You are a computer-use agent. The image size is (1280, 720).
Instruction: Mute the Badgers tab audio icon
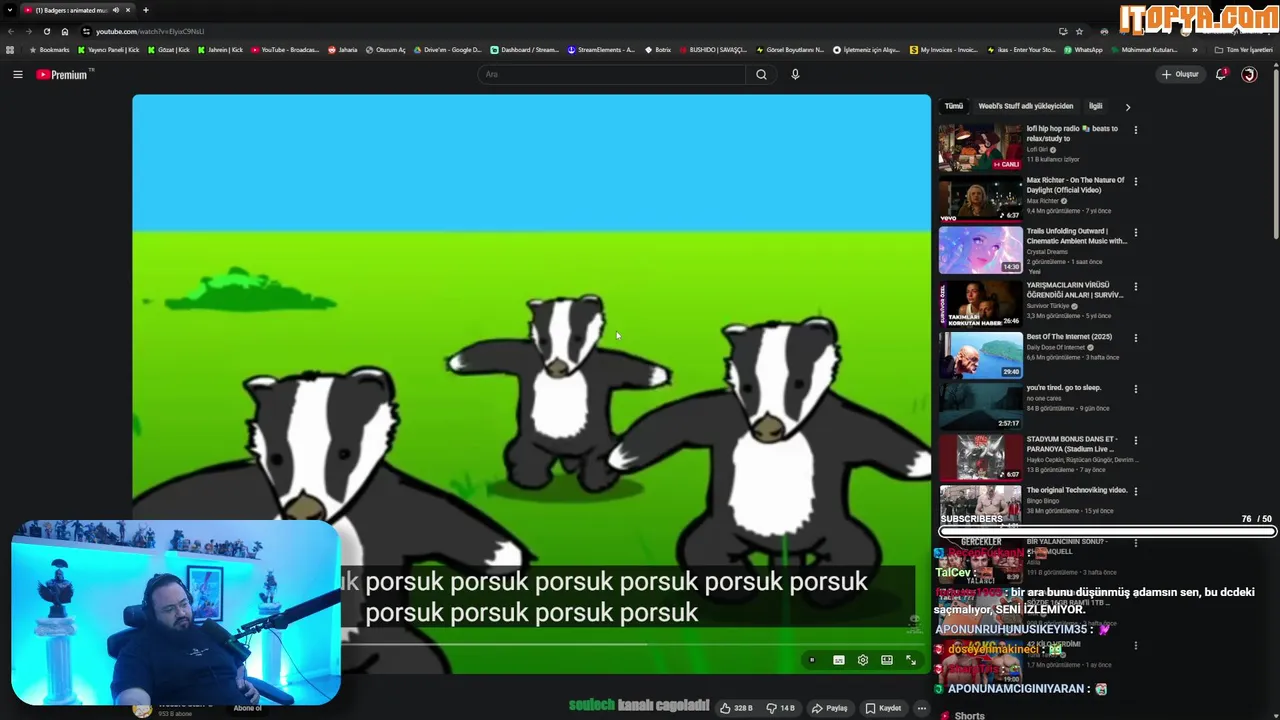115,10
